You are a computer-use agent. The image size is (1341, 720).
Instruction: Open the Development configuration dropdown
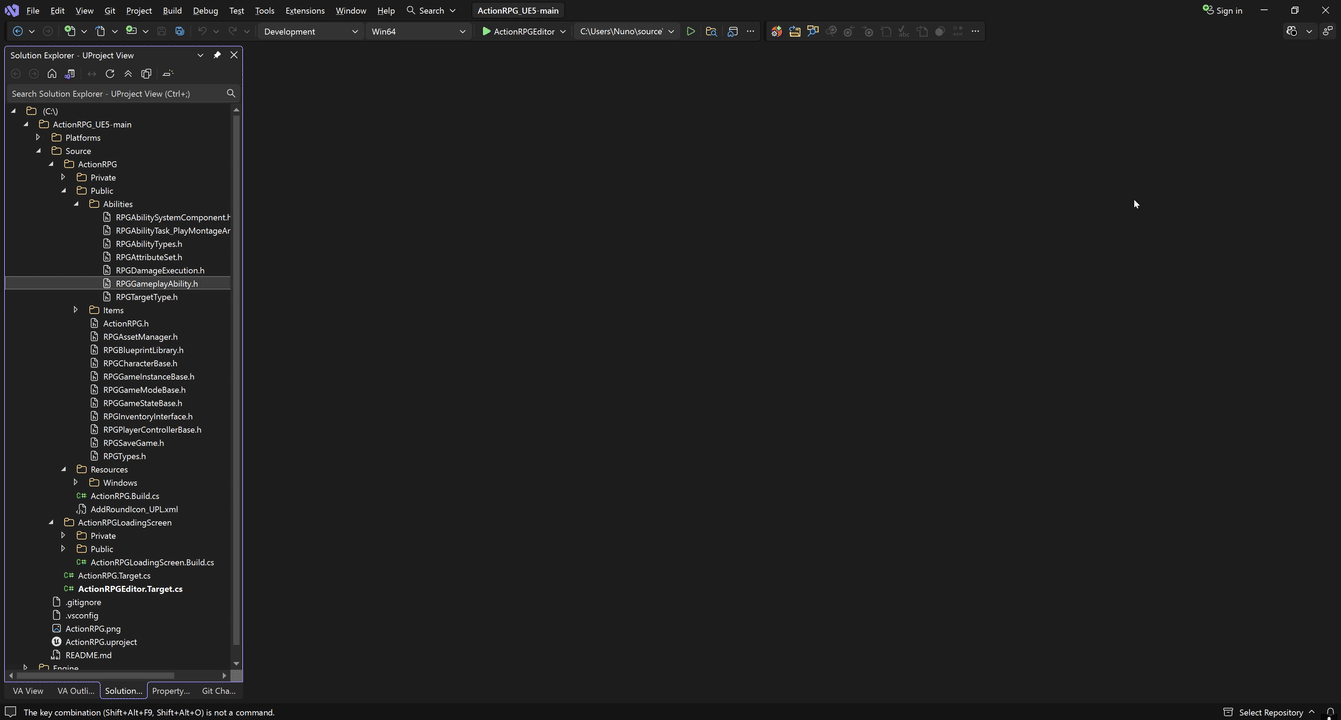[310, 31]
